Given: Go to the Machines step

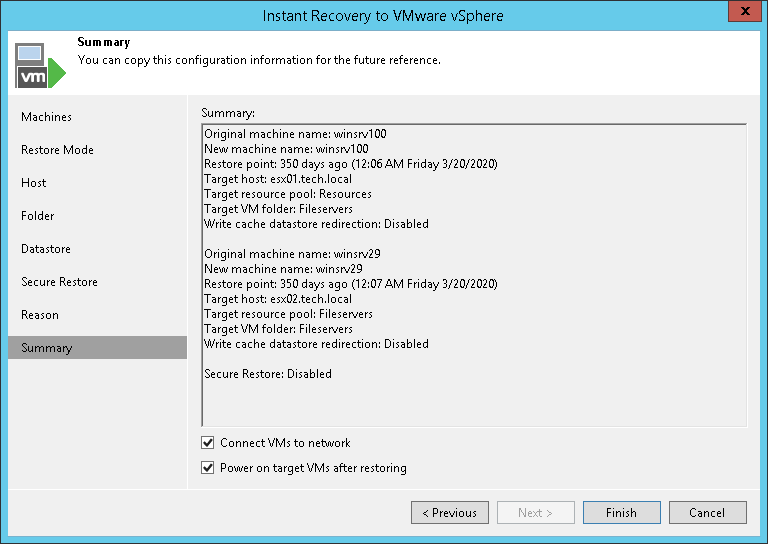Looking at the screenshot, I should coord(46,117).
